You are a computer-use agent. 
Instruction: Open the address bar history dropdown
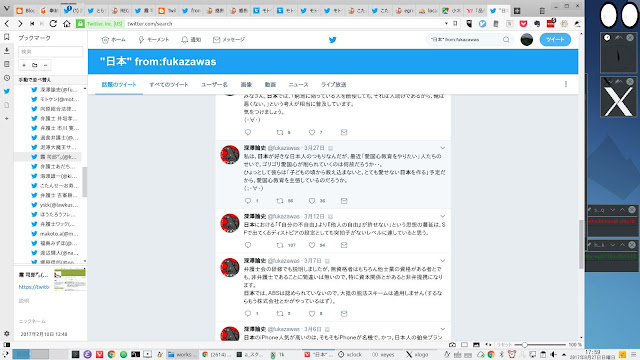click(446, 24)
